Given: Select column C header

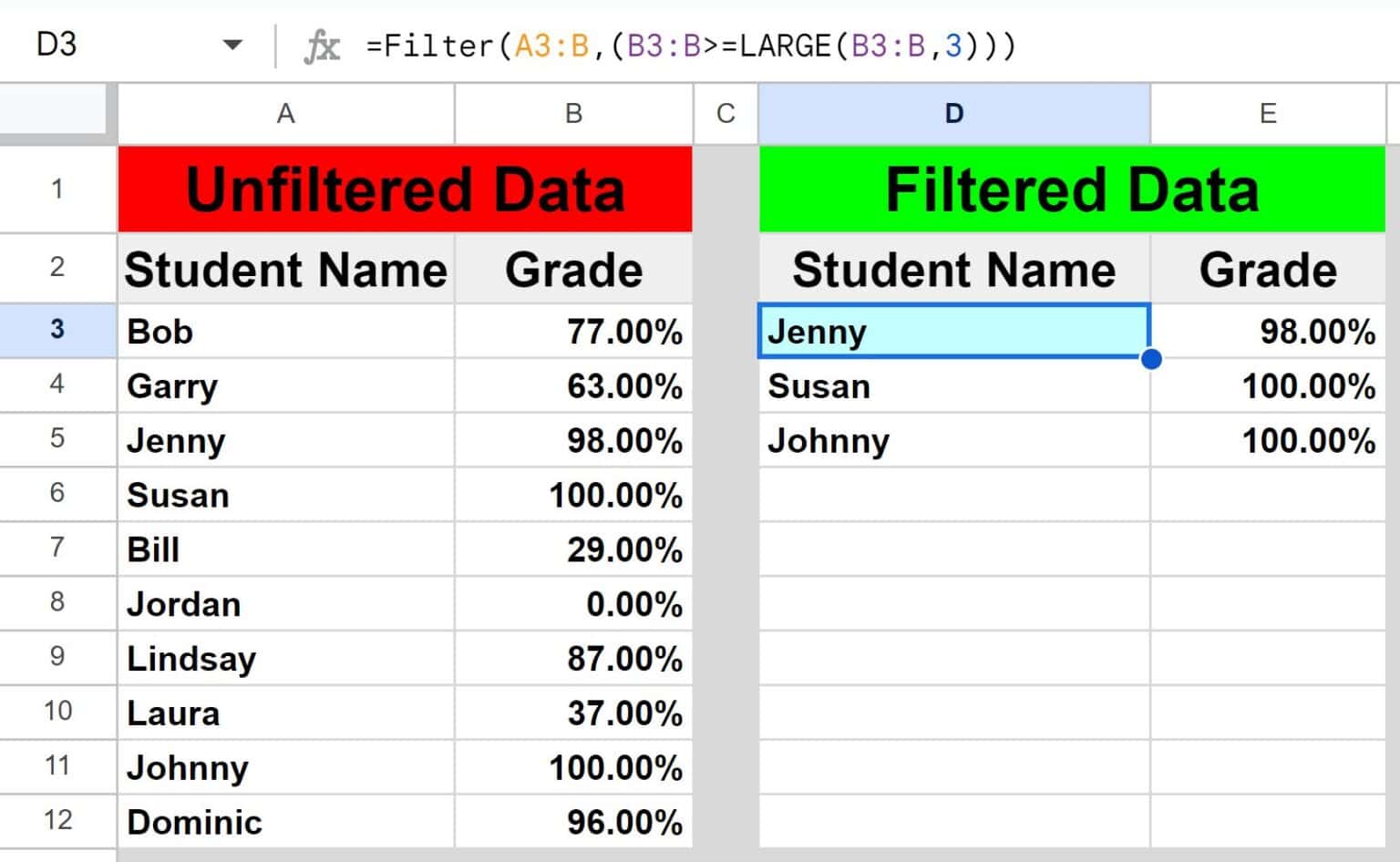Looking at the screenshot, I should [726, 114].
